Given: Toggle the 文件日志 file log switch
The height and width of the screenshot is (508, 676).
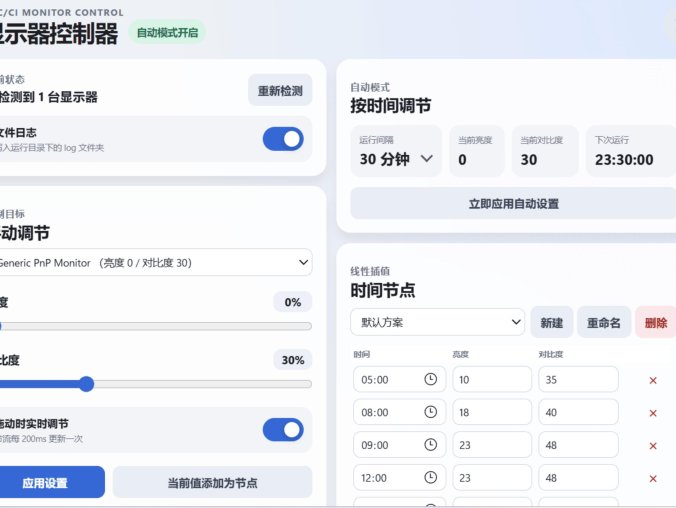Looking at the screenshot, I should 283,139.
